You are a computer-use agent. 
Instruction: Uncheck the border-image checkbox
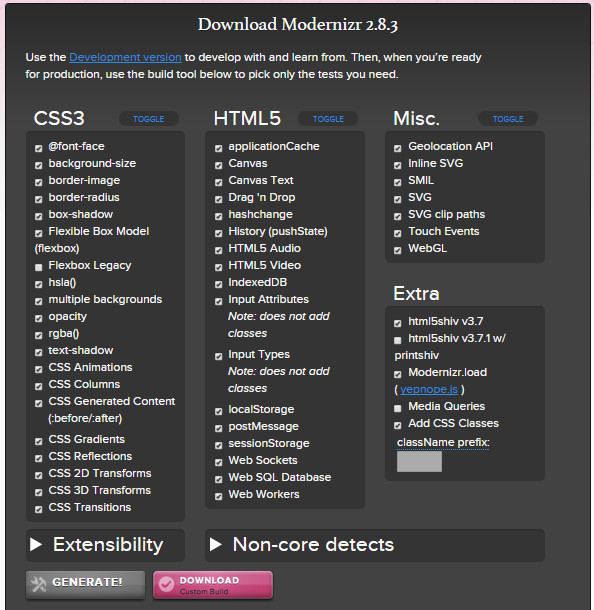click(x=39, y=182)
